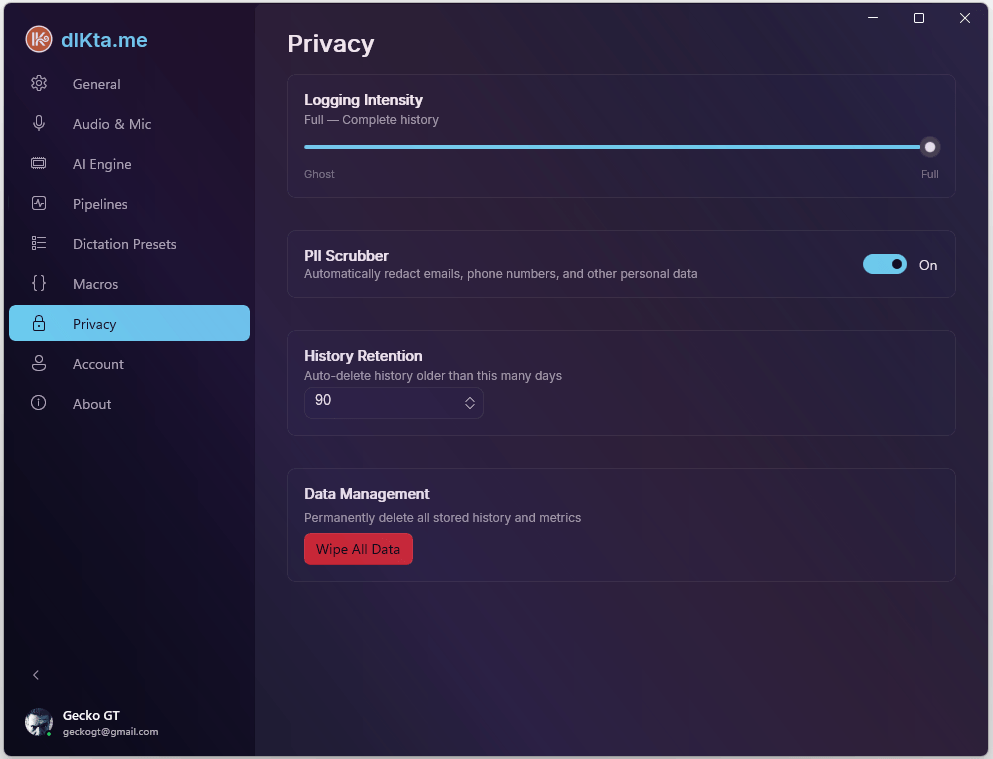Screen dimensions: 993x759
Task: Maximize the dIKta.me window
Action: click(919, 18)
